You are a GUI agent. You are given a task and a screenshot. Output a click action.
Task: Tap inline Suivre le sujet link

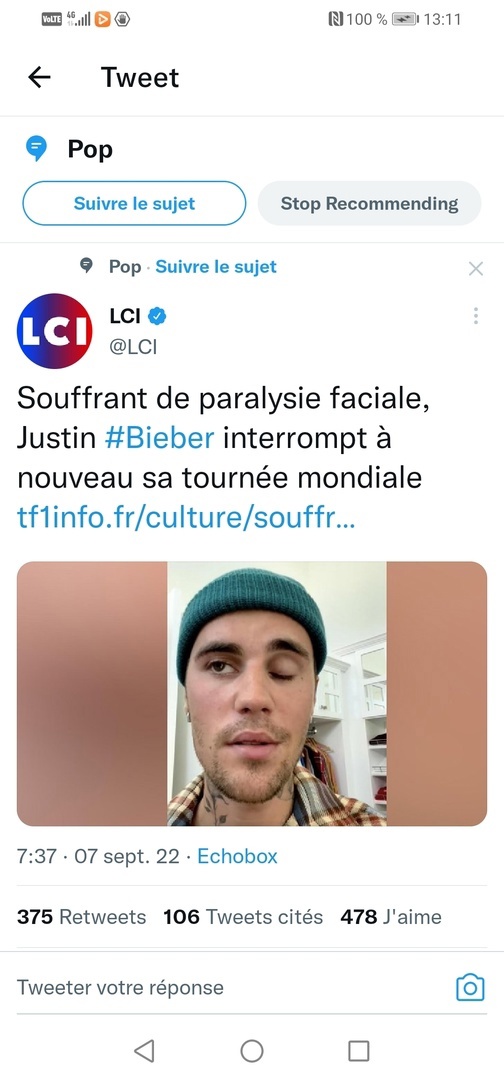pos(216,267)
